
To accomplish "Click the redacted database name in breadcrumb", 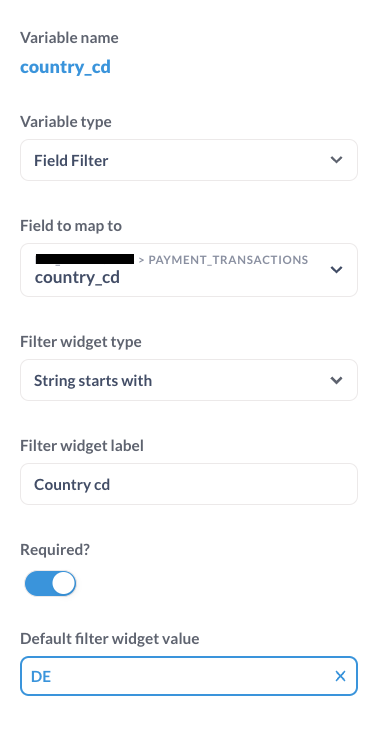I will pyautogui.click(x=85, y=259).
